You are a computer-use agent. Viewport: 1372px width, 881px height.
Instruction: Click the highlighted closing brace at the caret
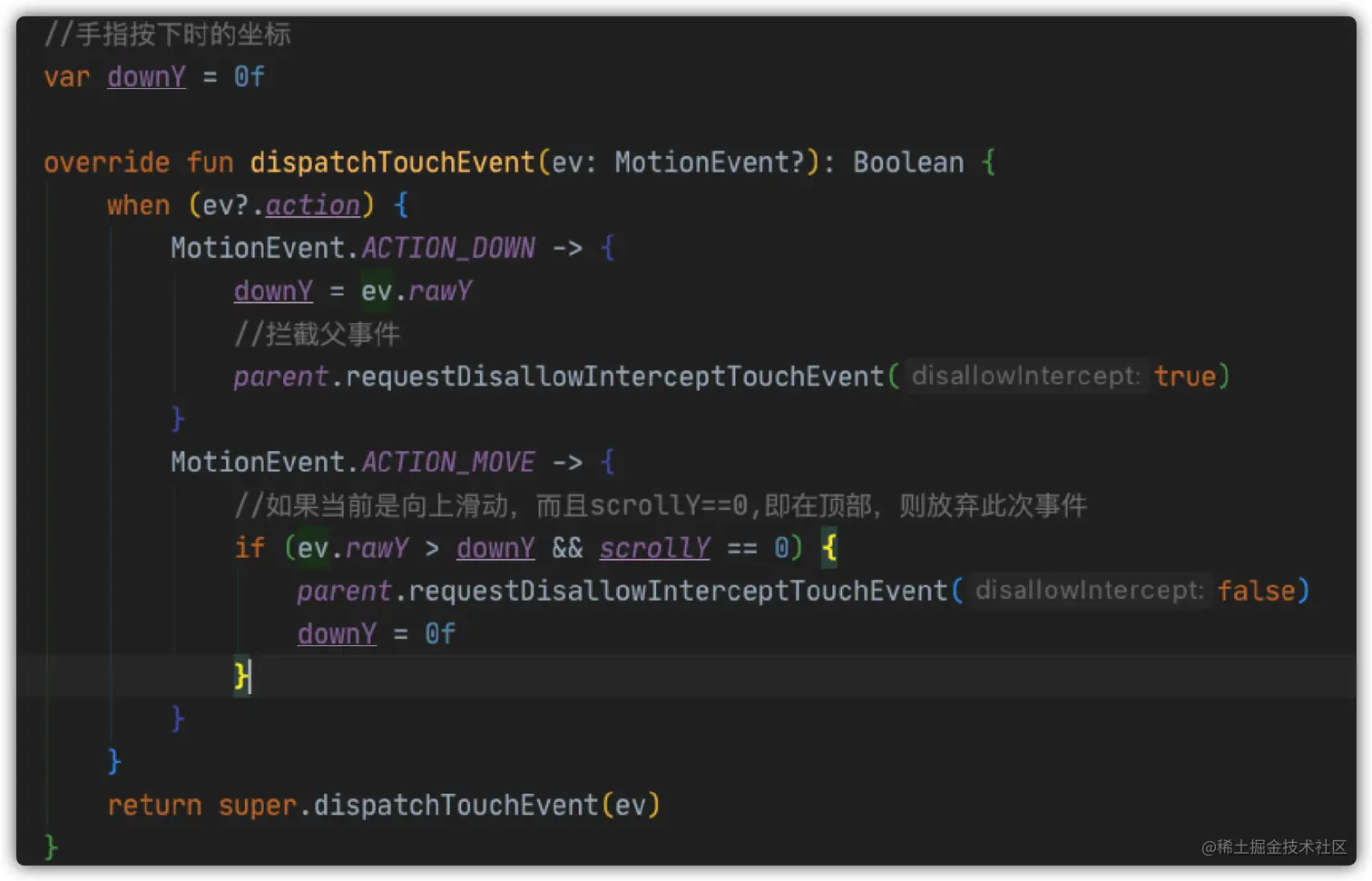click(x=240, y=676)
